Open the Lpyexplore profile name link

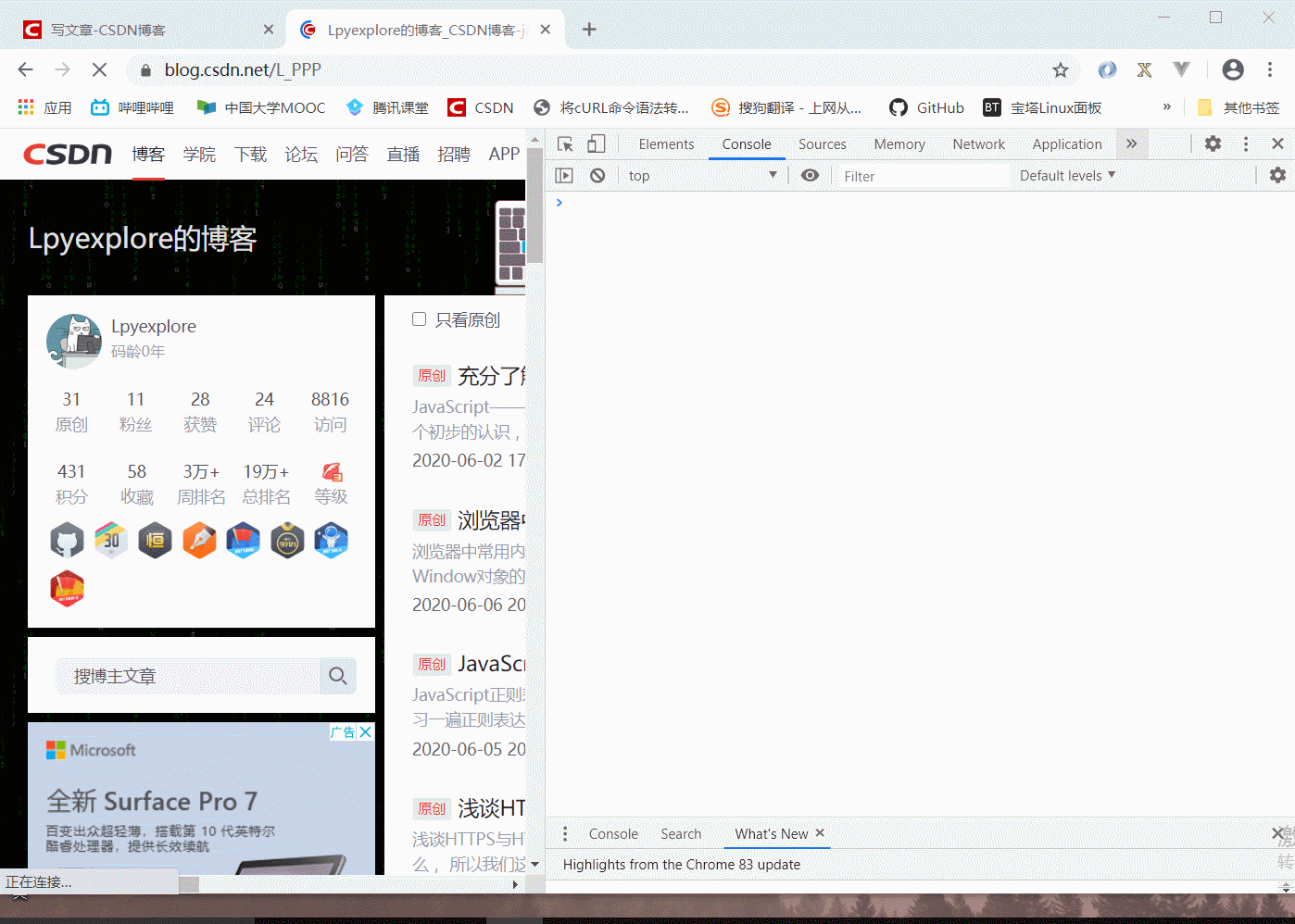(x=153, y=326)
